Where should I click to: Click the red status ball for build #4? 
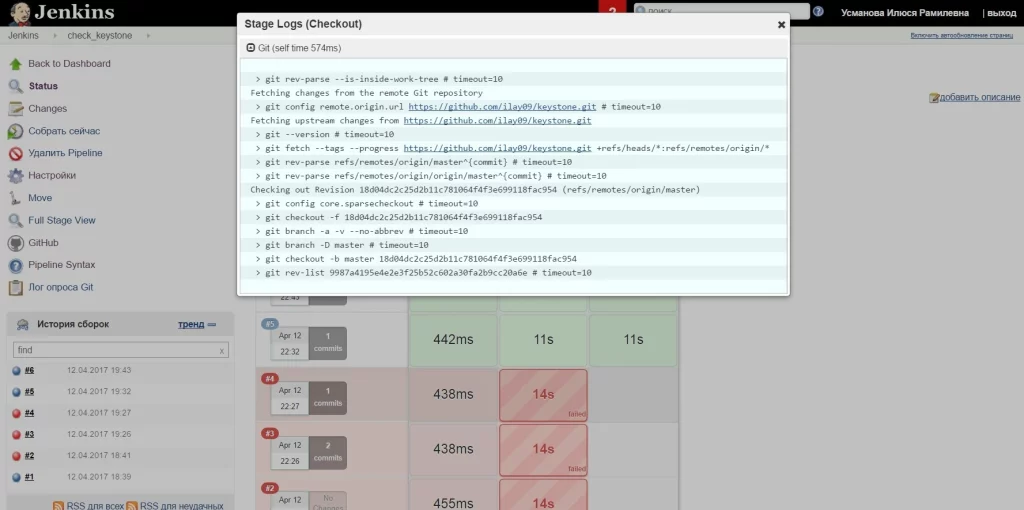(17, 413)
